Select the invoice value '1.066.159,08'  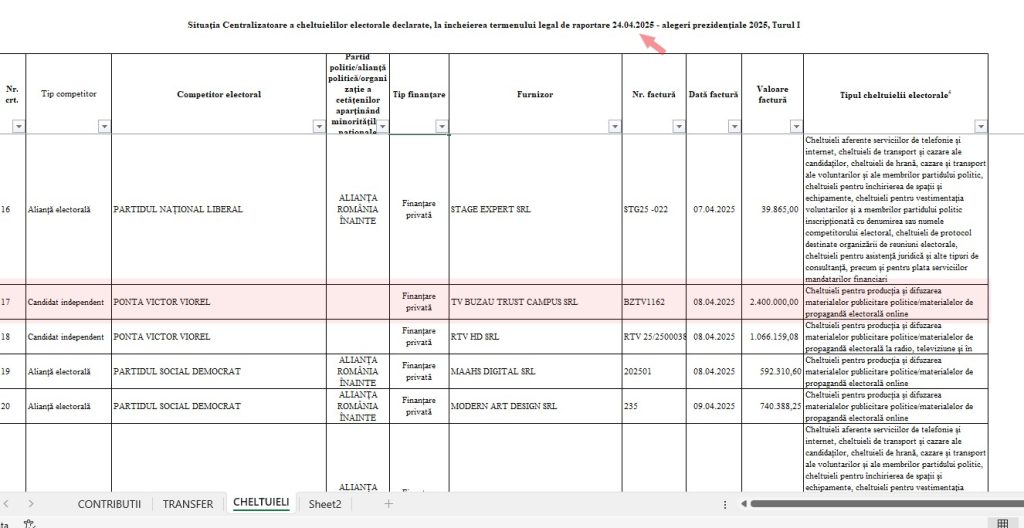tap(773, 337)
